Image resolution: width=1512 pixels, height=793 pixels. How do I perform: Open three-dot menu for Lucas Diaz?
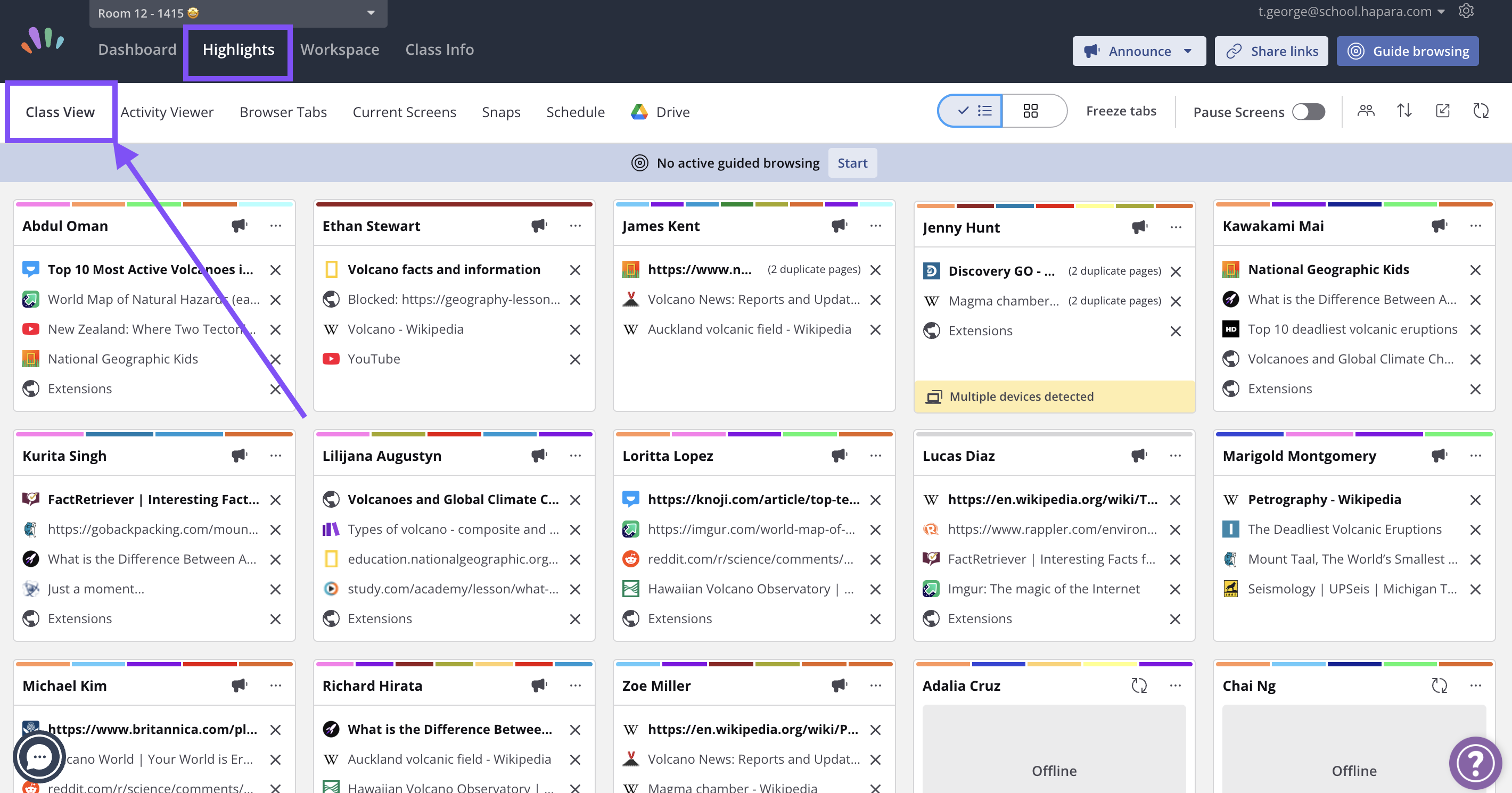click(x=1175, y=456)
